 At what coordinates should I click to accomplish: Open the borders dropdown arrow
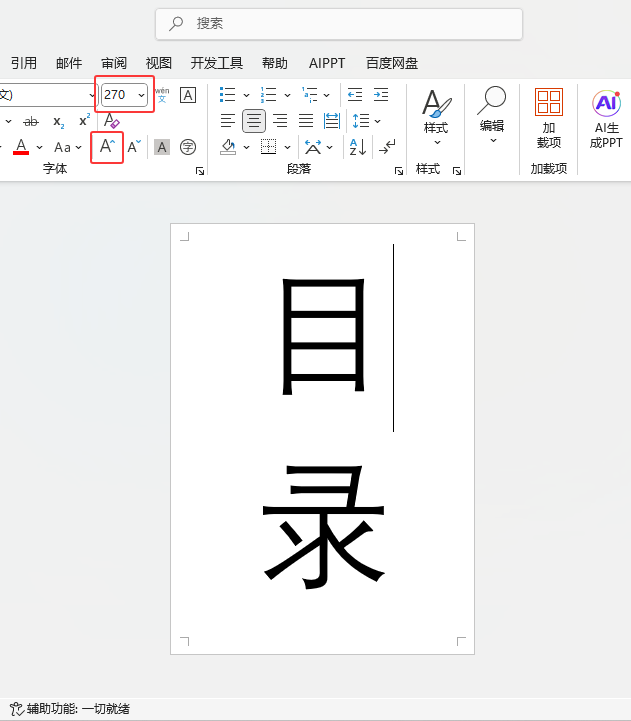287,148
